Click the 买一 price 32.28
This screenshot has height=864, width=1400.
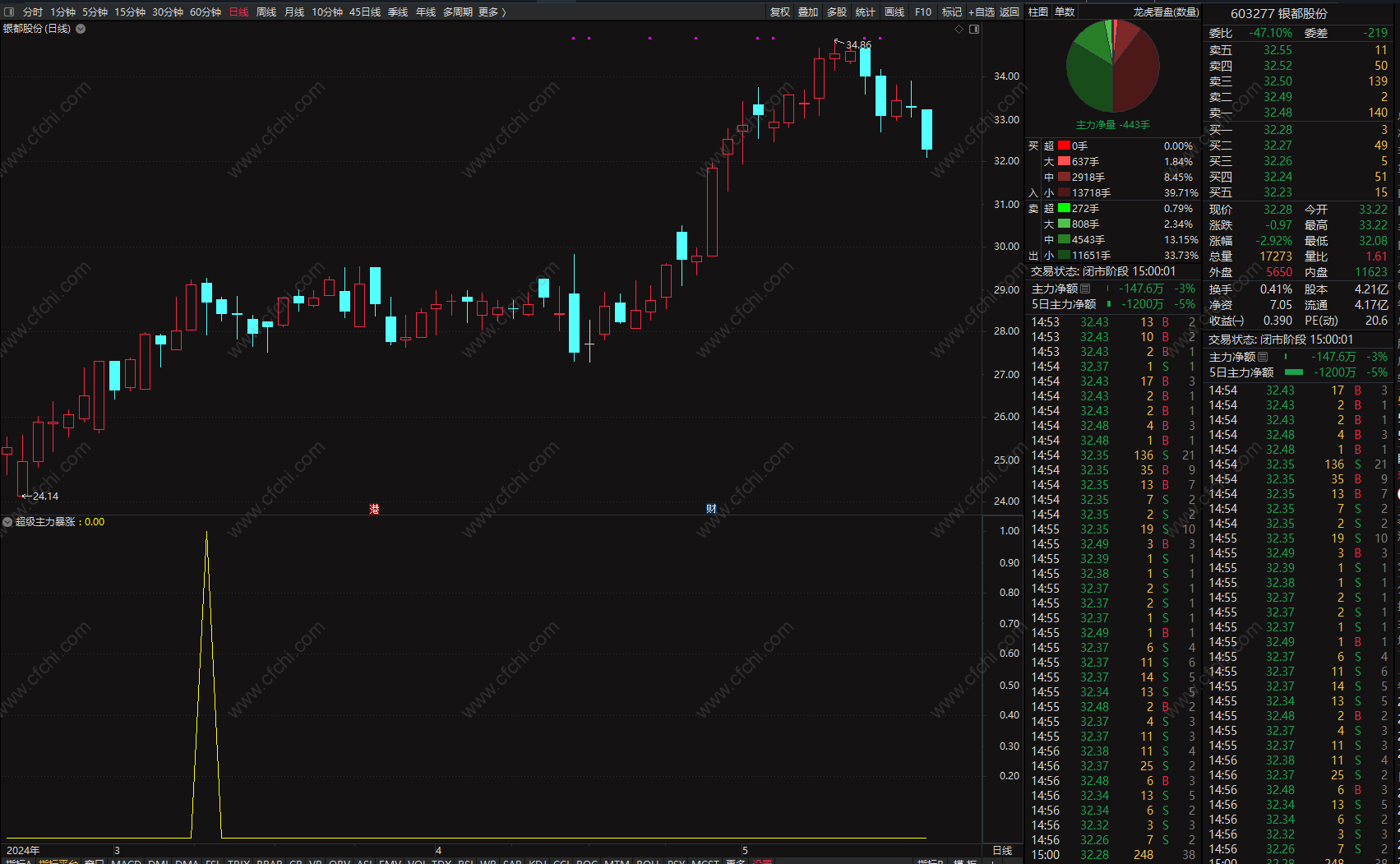[x=1278, y=130]
